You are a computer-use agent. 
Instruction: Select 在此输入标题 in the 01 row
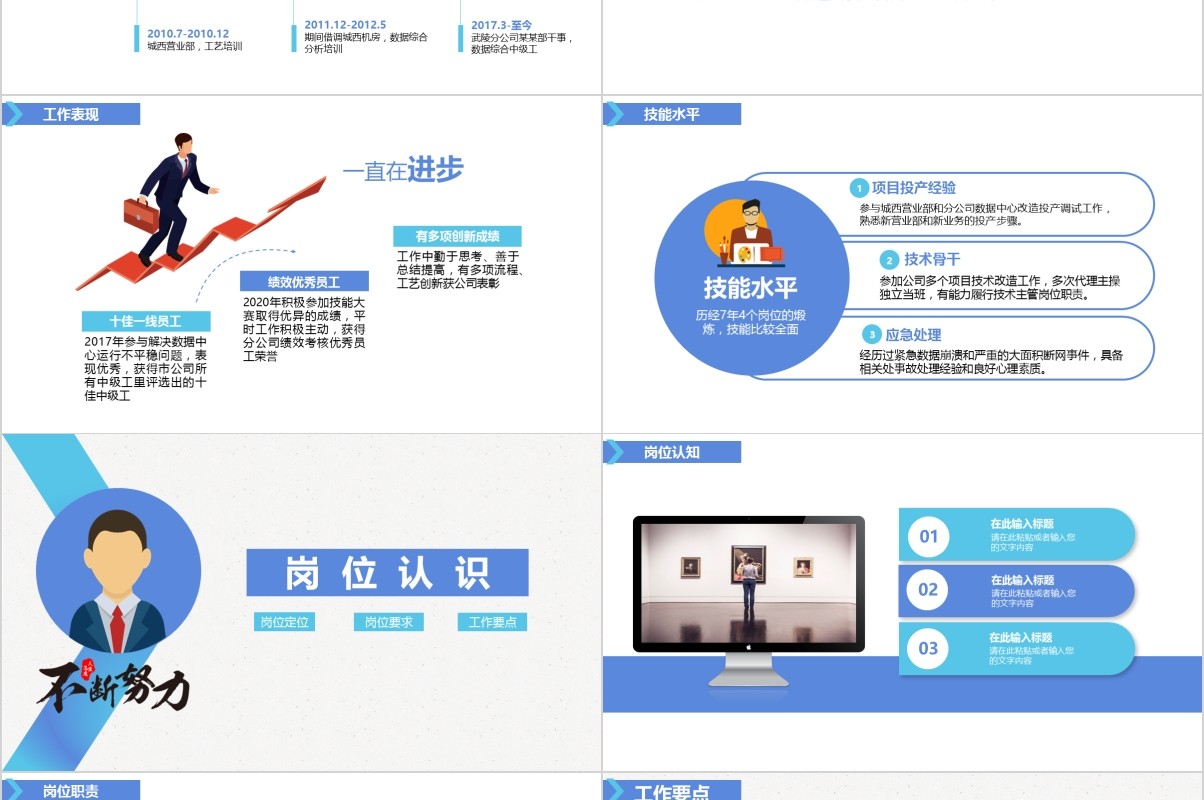click(1022, 524)
